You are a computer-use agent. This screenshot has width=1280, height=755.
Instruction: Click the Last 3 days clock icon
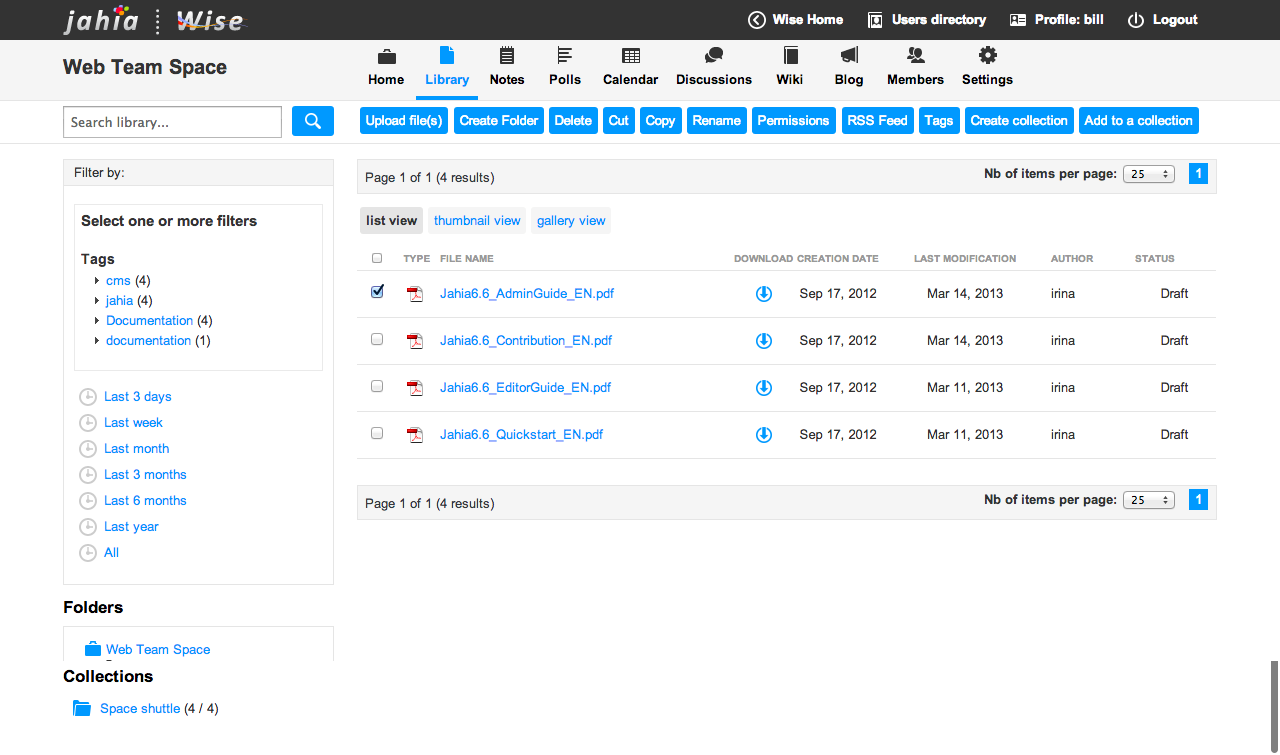click(x=88, y=397)
